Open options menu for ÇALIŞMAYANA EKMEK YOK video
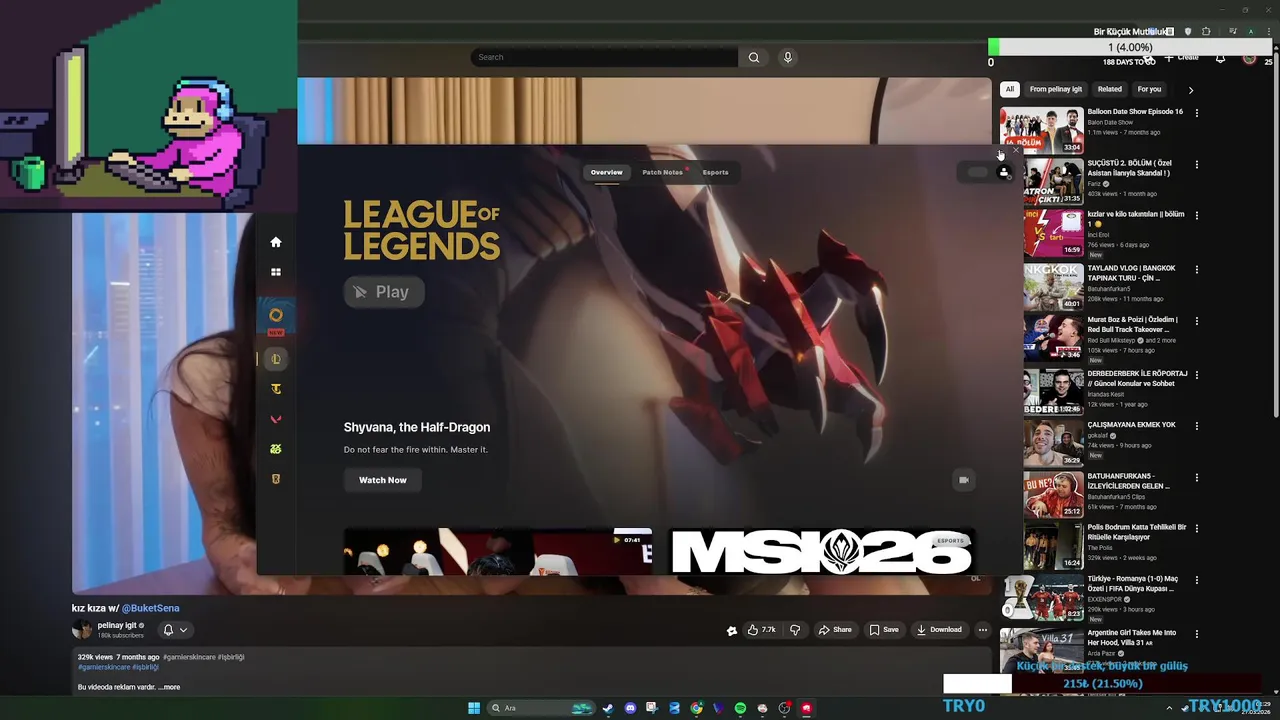1280x720 pixels. coord(1196,426)
